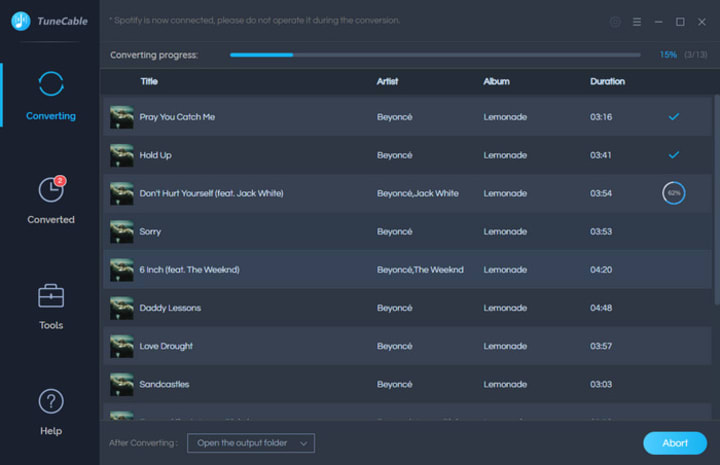Select 6 Inch (feat. The Weeknd) track
Screen dimensions: 720x465
click(x=407, y=269)
